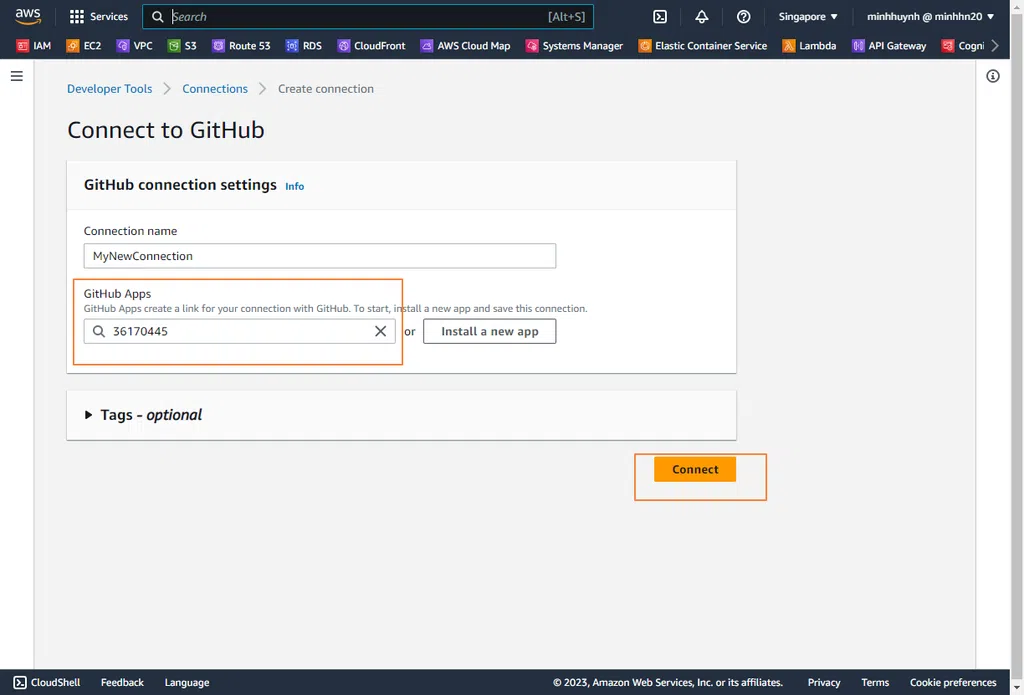
Task: Open the help question mark icon
Action: pos(743,17)
